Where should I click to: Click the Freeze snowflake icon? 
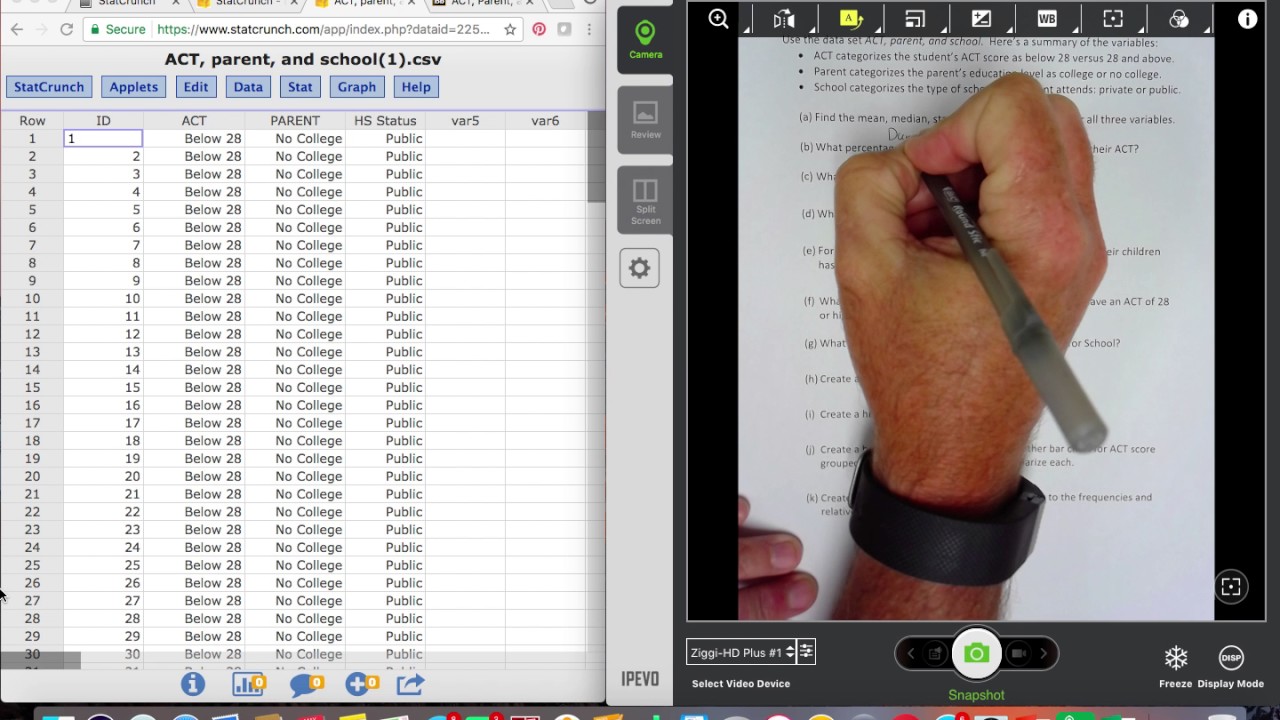[1176, 657]
